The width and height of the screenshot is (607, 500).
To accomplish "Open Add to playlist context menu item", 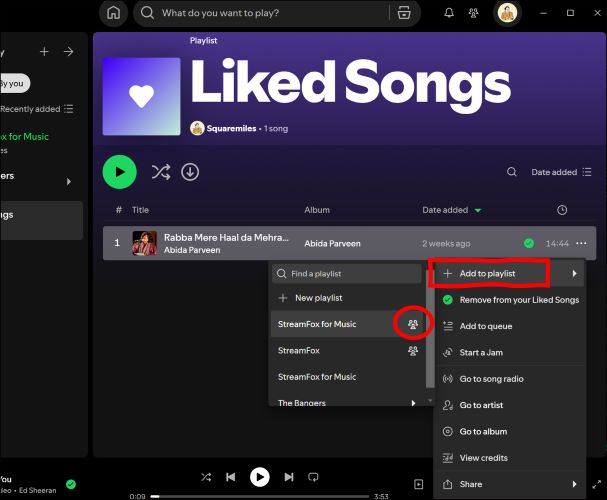I will tap(509, 274).
